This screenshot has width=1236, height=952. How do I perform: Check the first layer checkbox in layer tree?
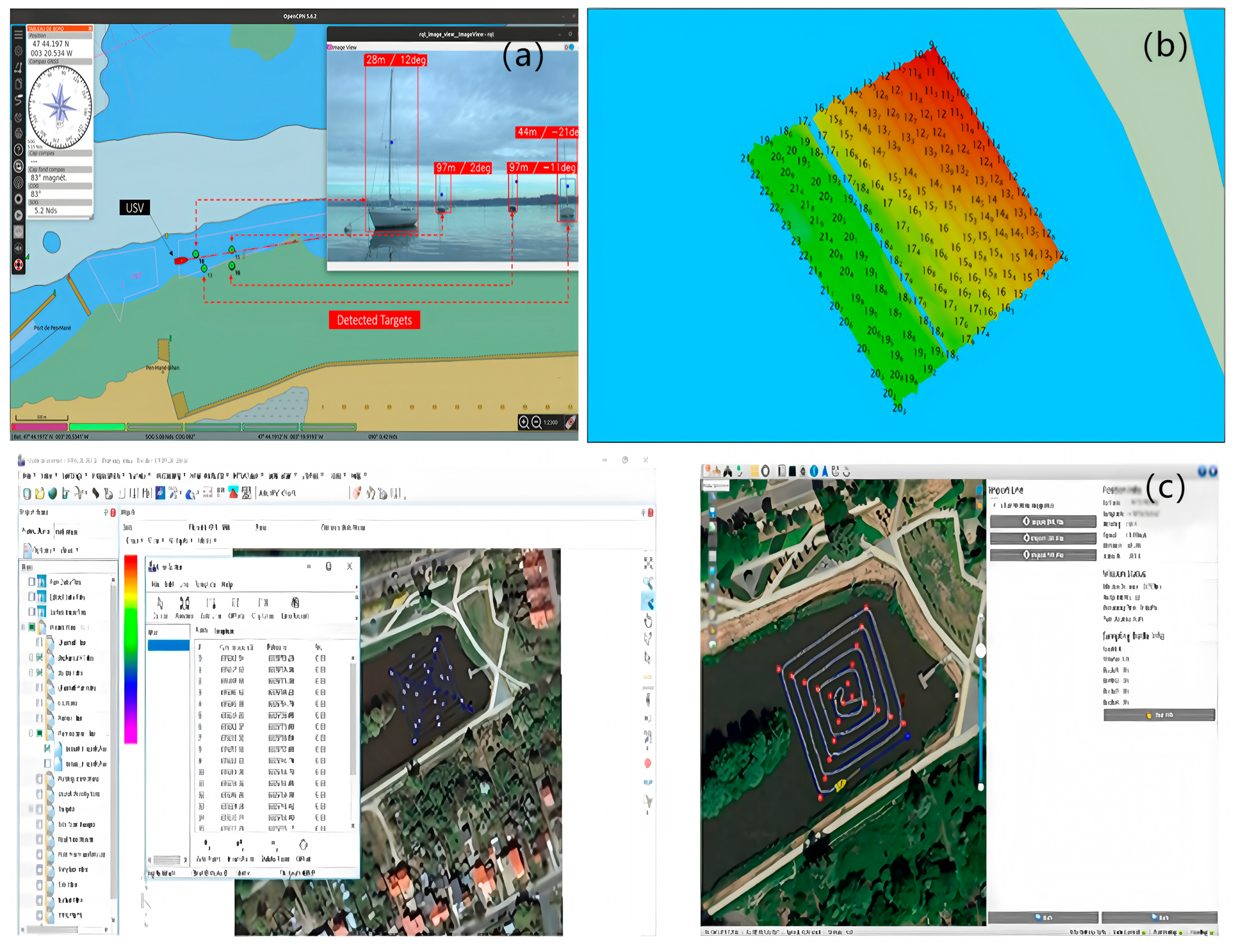click(x=32, y=581)
